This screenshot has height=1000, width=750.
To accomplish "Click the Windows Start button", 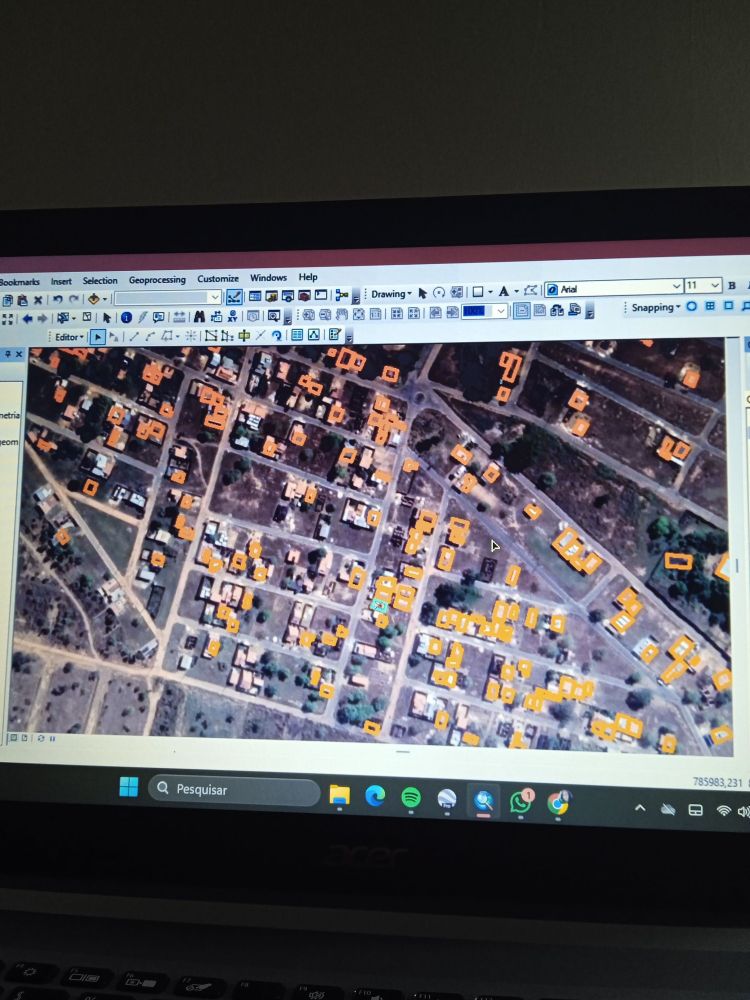I will (128, 787).
